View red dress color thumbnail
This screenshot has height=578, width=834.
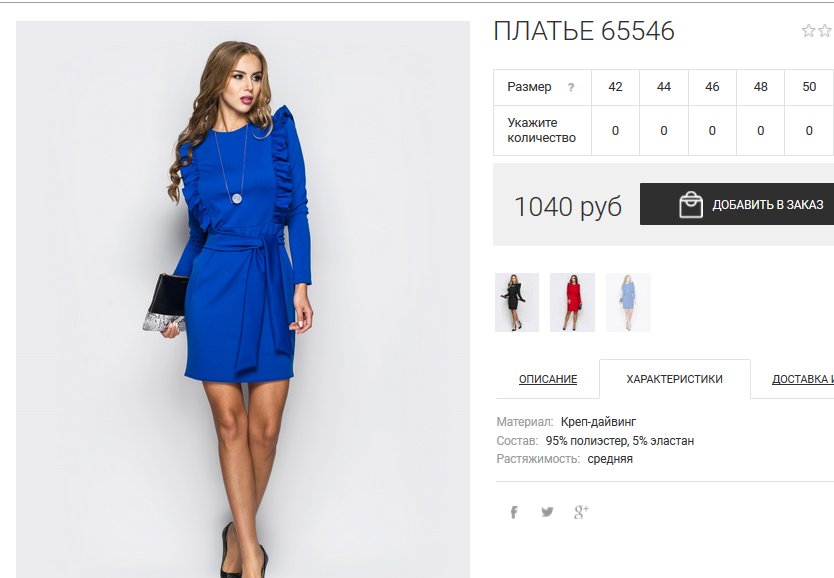click(x=572, y=303)
